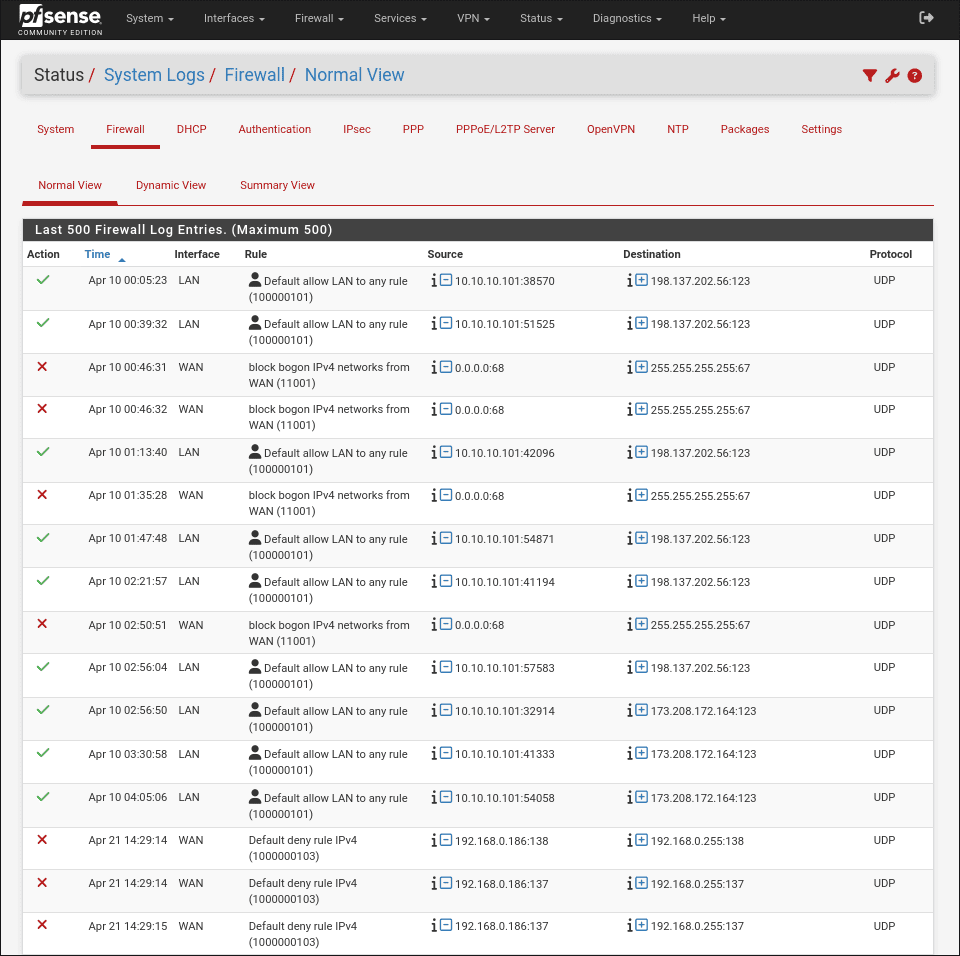Click minus icon beside source 10.10.10.101:51525
This screenshot has width=960, height=956.
pos(446,323)
